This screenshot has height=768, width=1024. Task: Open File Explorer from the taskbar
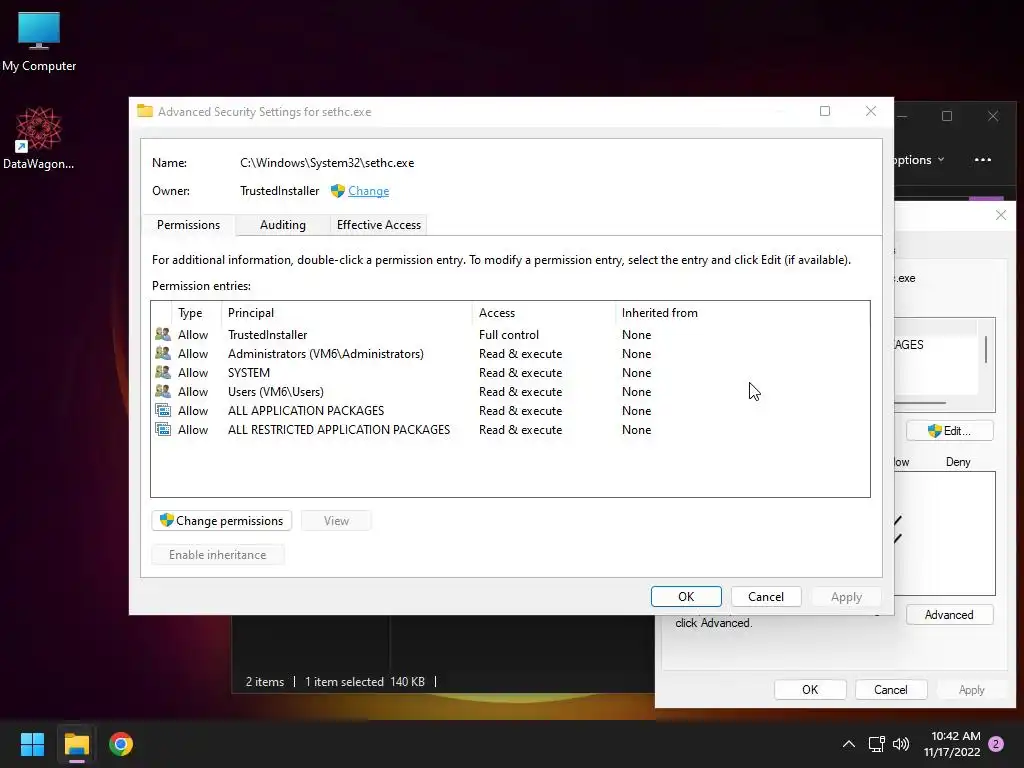tap(76, 744)
